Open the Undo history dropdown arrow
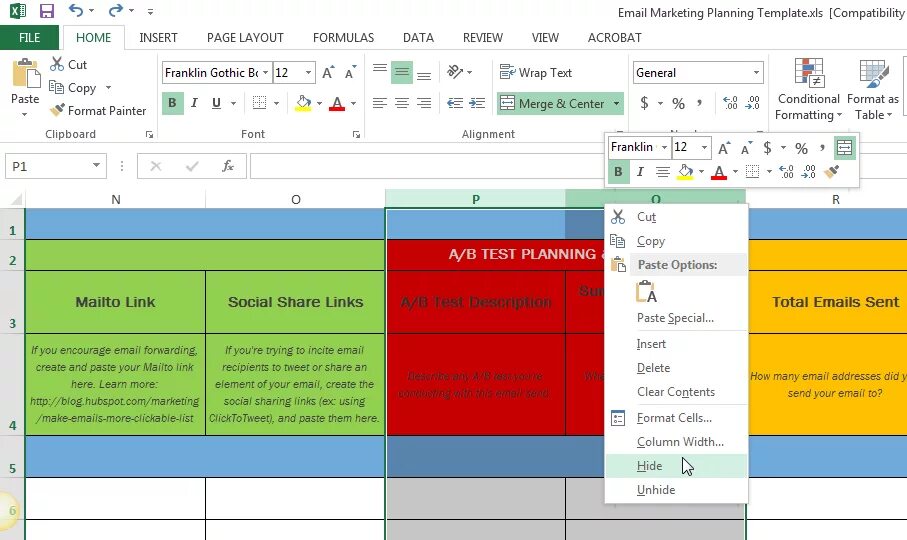Image resolution: width=907 pixels, height=540 pixels. pyautogui.click(x=91, y=10)
